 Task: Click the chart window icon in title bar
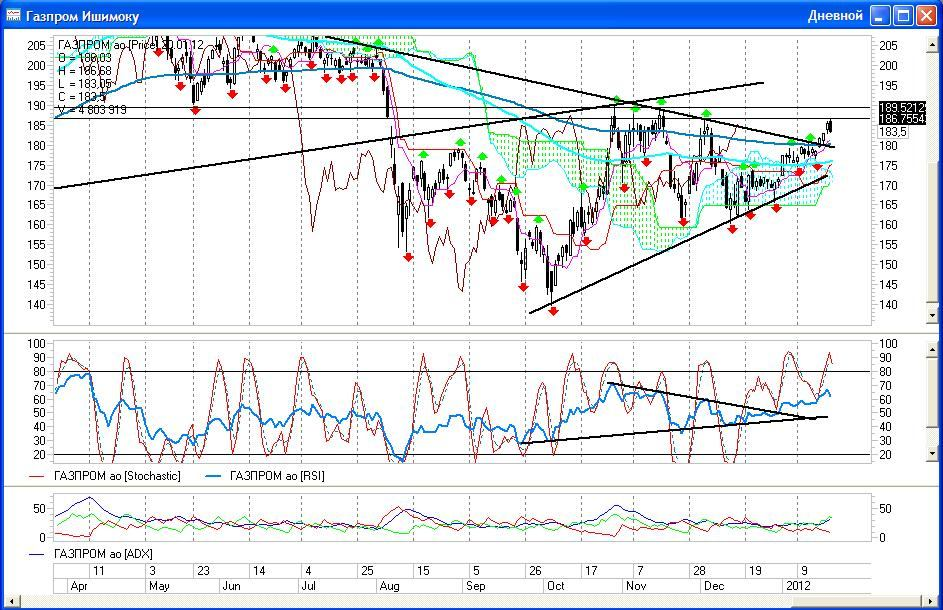[13, 16]
